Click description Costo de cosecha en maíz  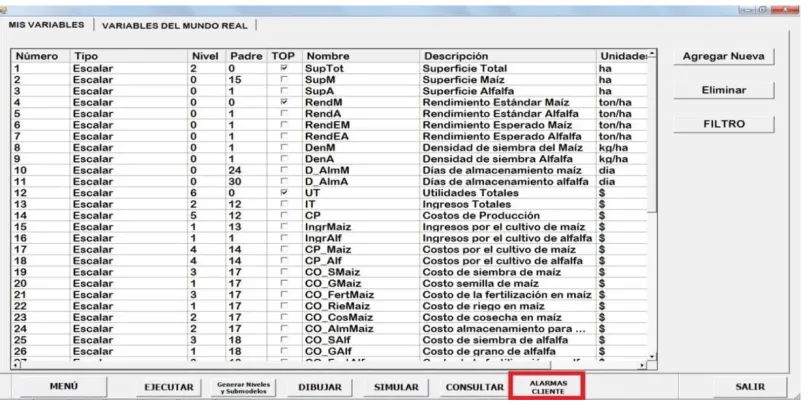tap(492, 318)
